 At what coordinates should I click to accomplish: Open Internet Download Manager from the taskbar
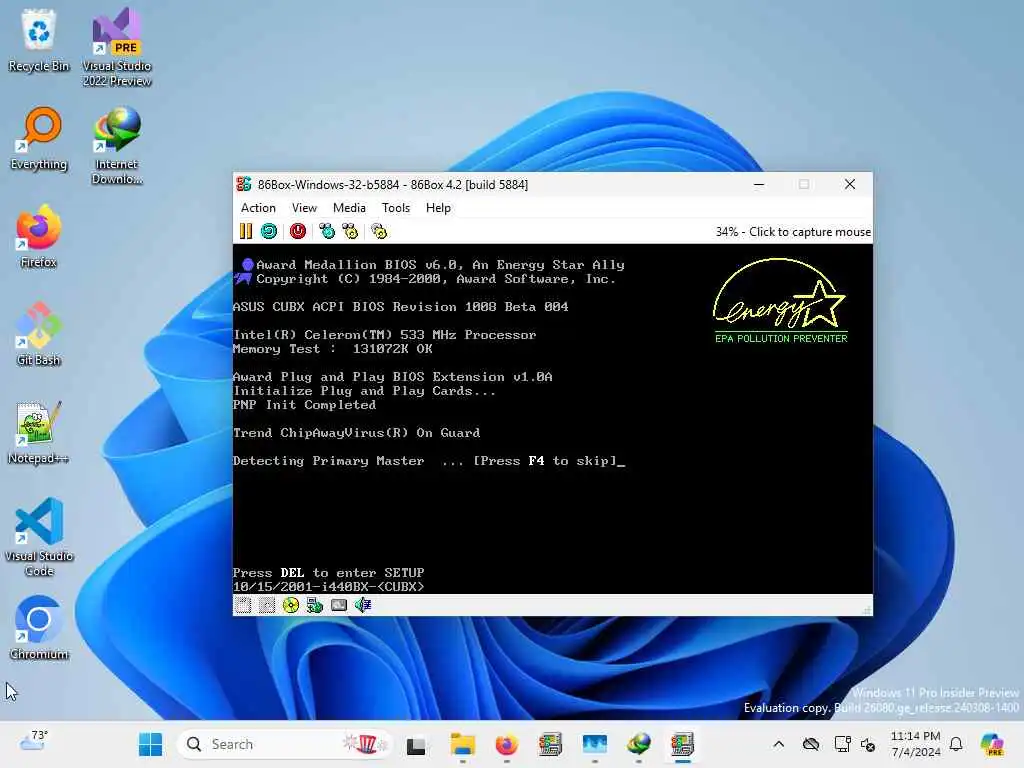(638, 744)
